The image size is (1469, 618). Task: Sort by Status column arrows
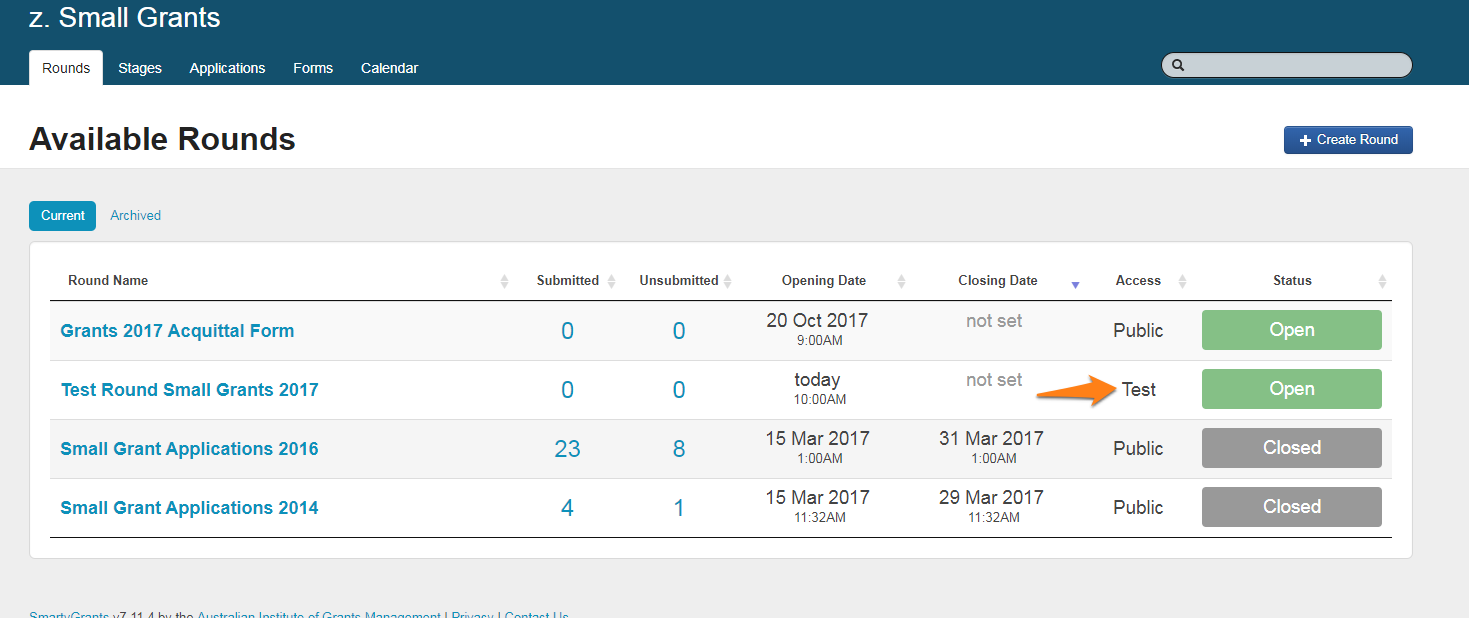(x=1382, y=281)
